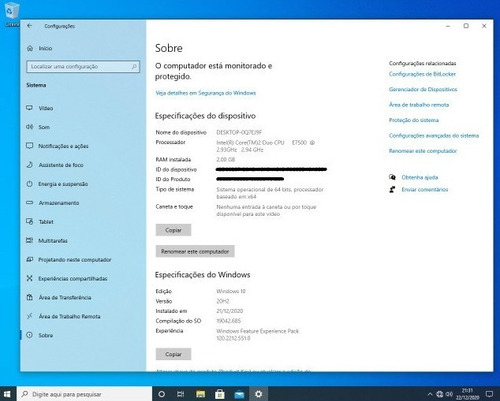
Task: Open Gerenciador de Dispositivos link
Action: coord(423,89)
